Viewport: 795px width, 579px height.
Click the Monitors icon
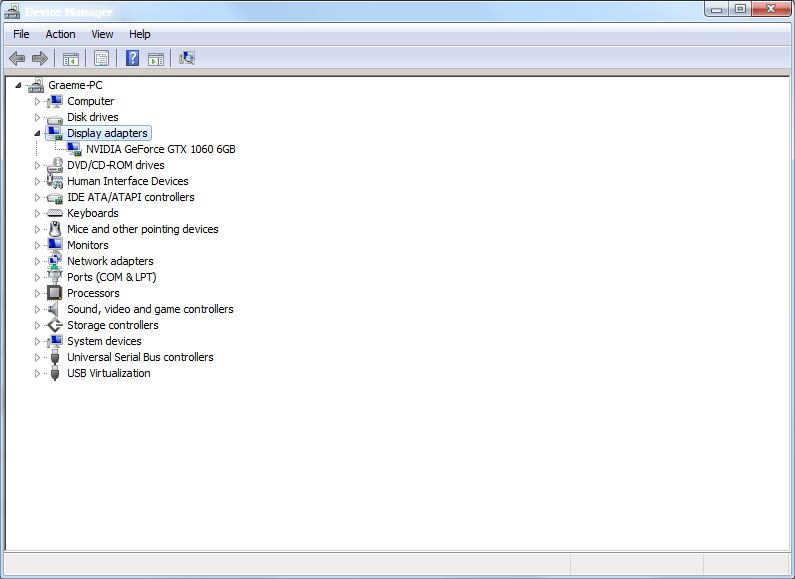[x=55, y=245]
